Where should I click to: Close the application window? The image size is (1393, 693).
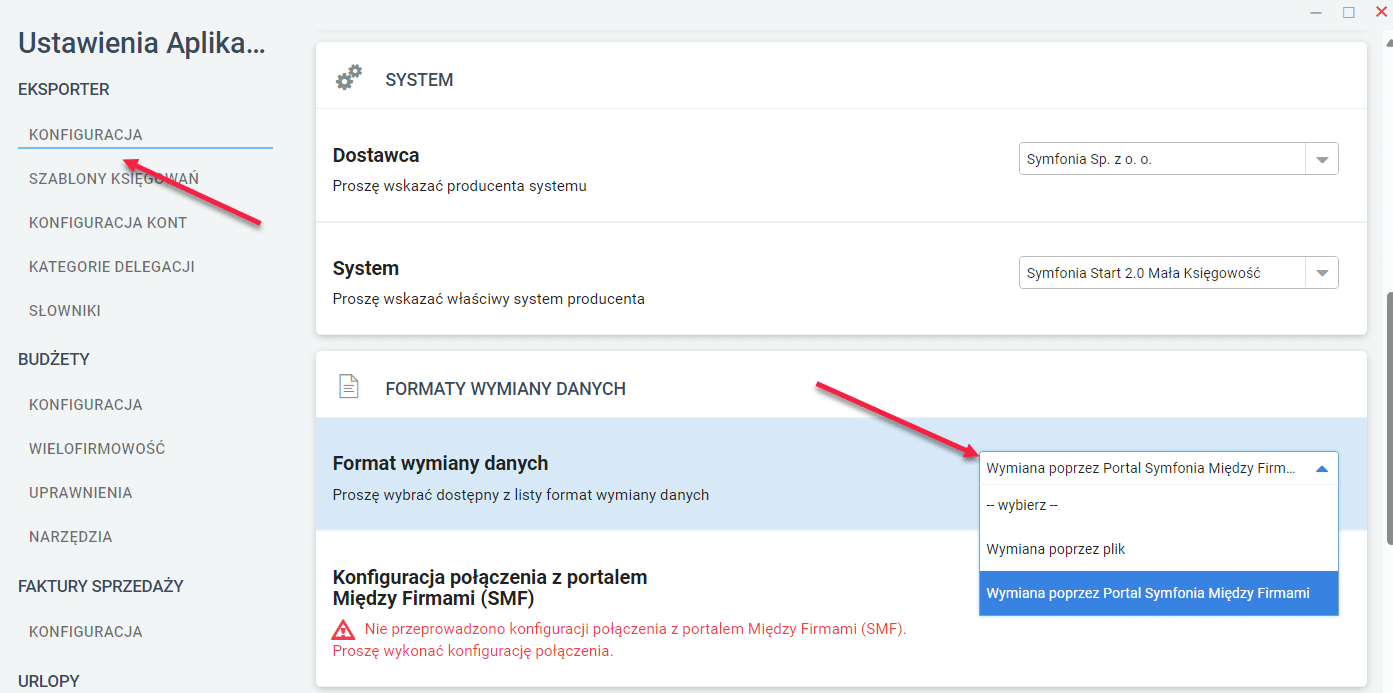pyautogui.click(x=1381, y=11)
